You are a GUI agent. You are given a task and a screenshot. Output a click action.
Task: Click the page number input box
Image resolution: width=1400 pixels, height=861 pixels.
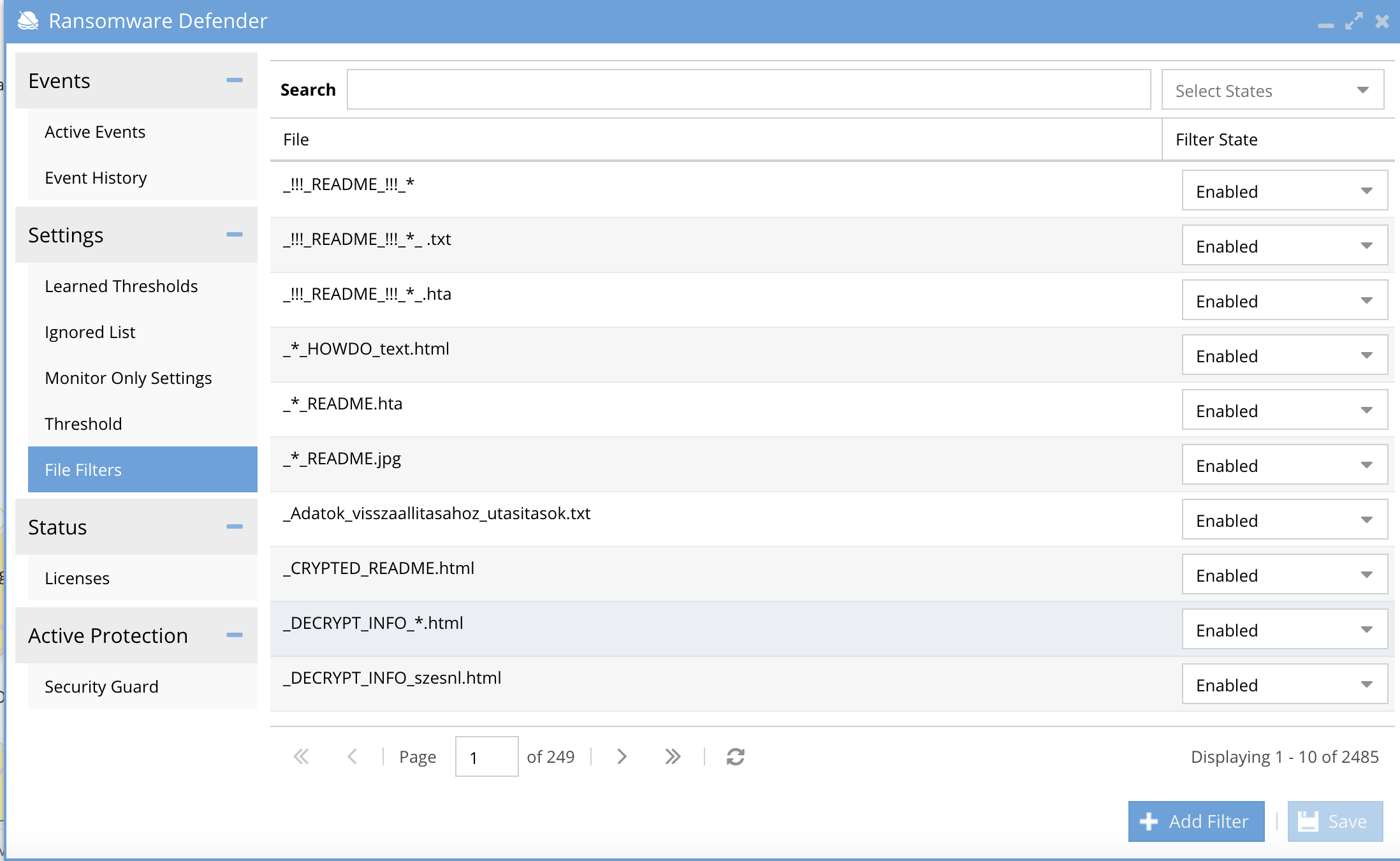(486, 757)
